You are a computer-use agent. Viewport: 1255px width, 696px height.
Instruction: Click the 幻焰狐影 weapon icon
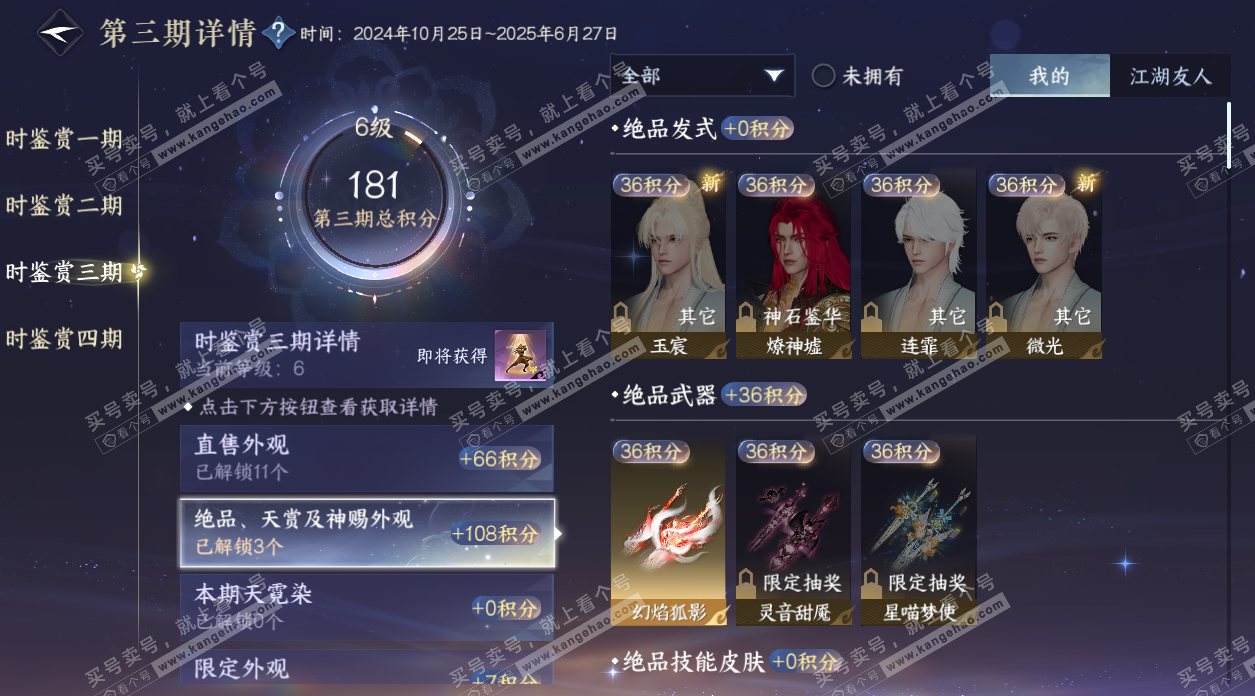click(x=668, y=532)
